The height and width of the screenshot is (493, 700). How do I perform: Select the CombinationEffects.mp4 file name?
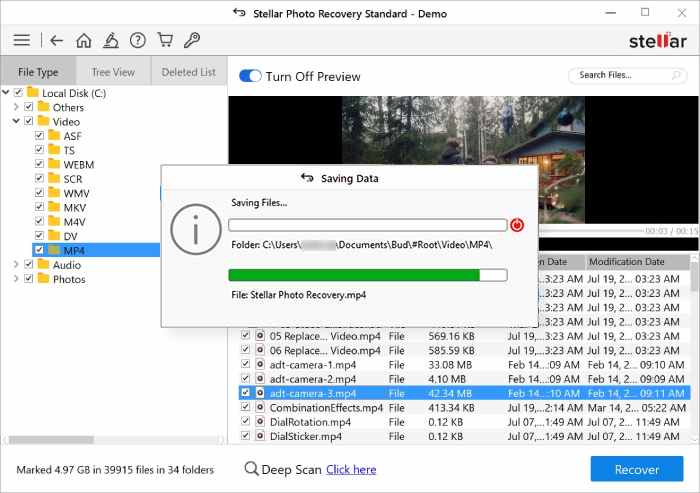326,408
